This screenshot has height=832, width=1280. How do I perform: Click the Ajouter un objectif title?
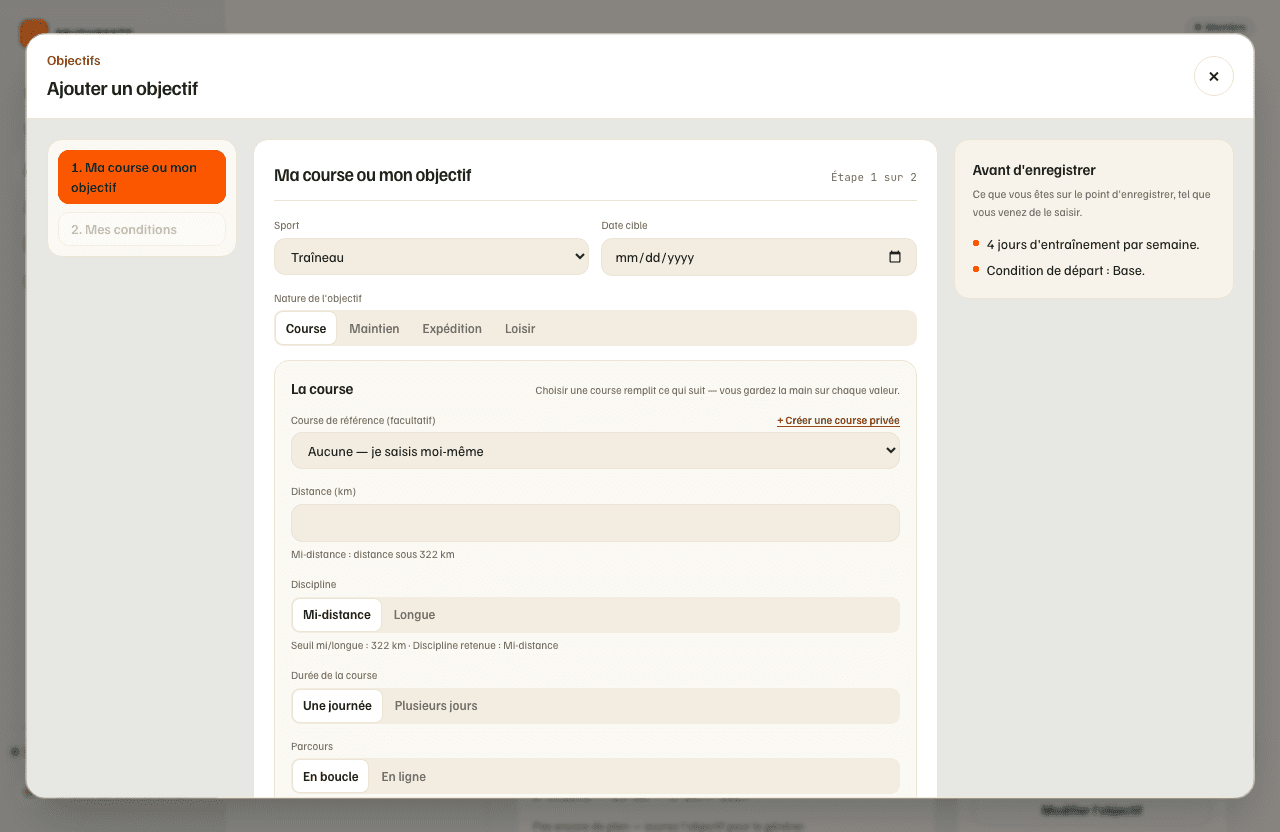(122, 88)
